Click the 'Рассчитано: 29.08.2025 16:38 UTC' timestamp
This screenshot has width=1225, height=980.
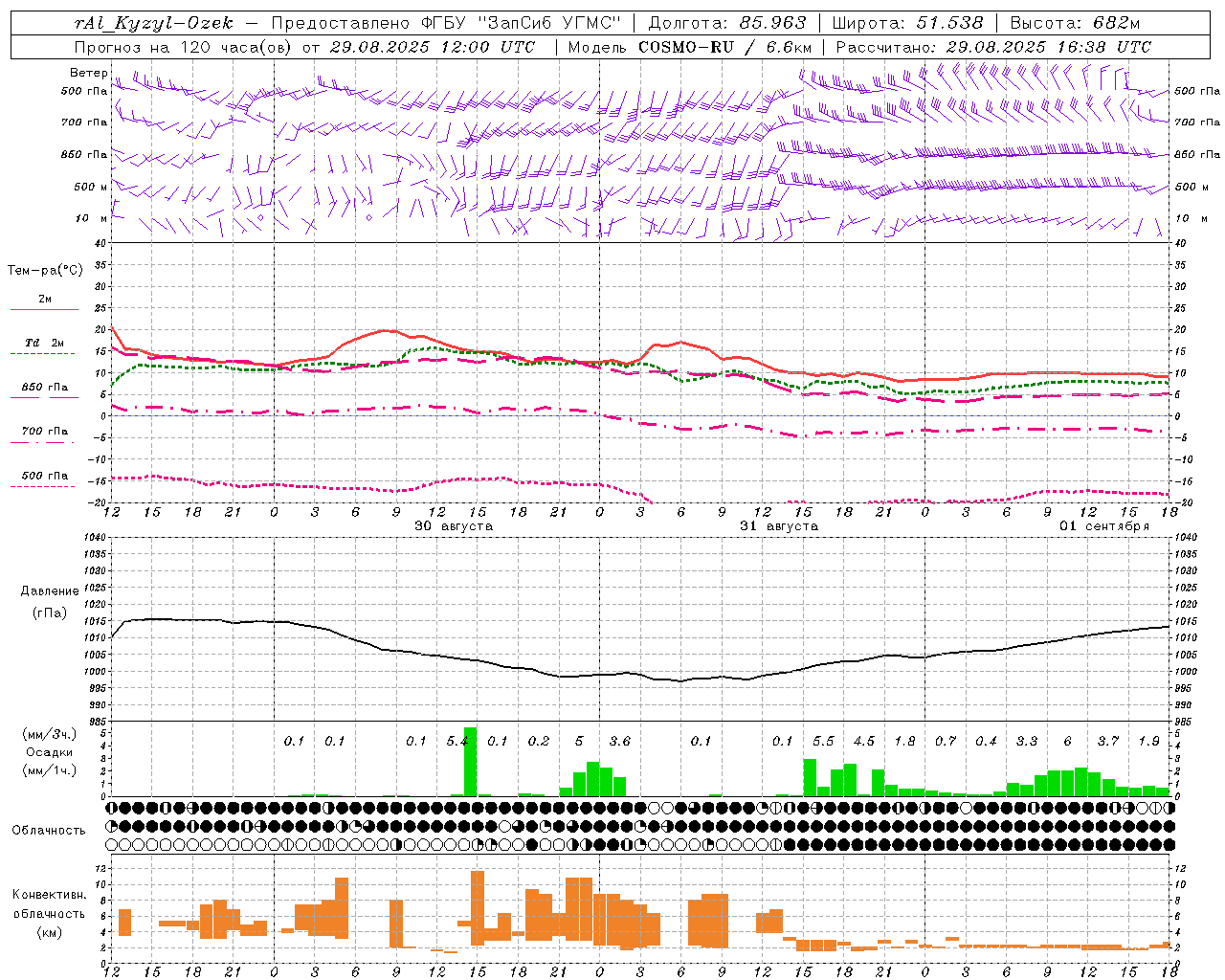click(993, 47)
